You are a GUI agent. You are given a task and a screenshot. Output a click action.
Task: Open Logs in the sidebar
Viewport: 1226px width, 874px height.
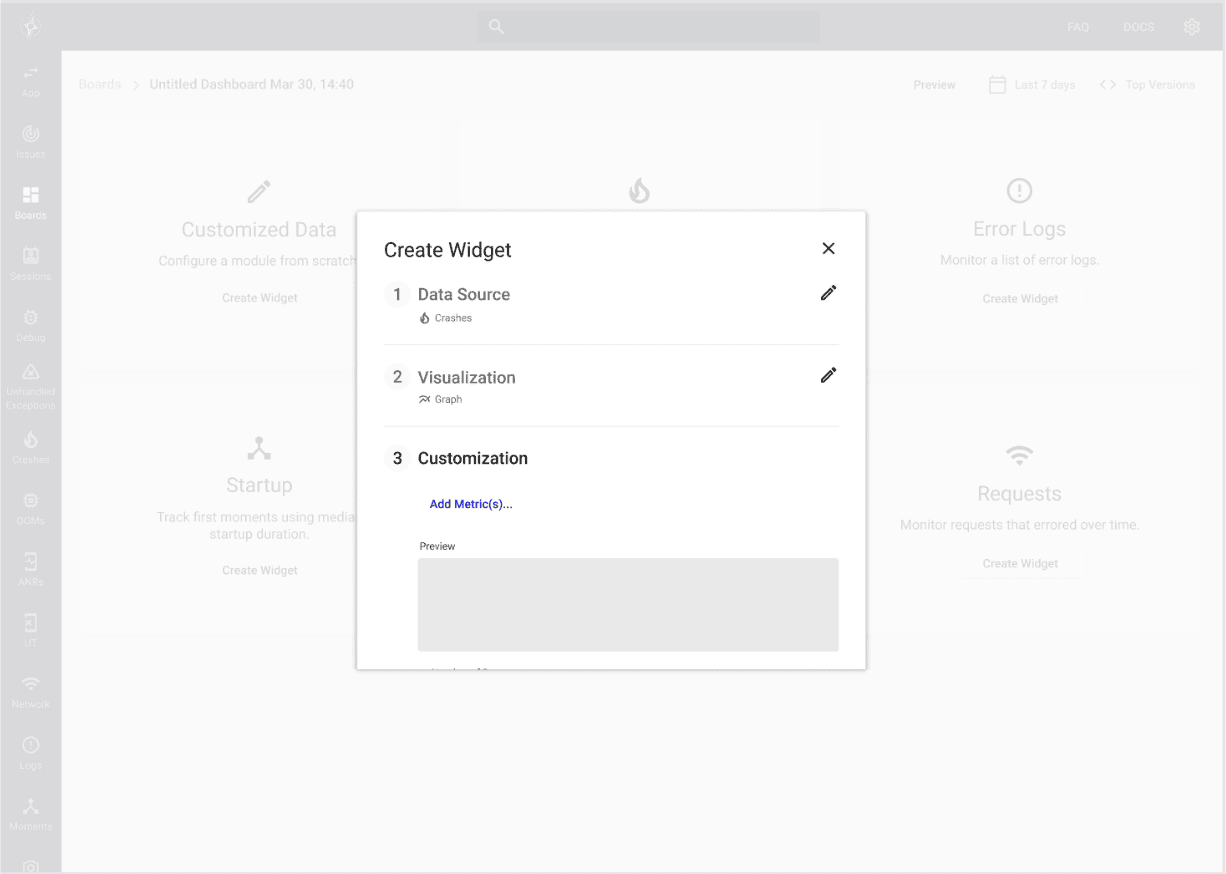31,754
